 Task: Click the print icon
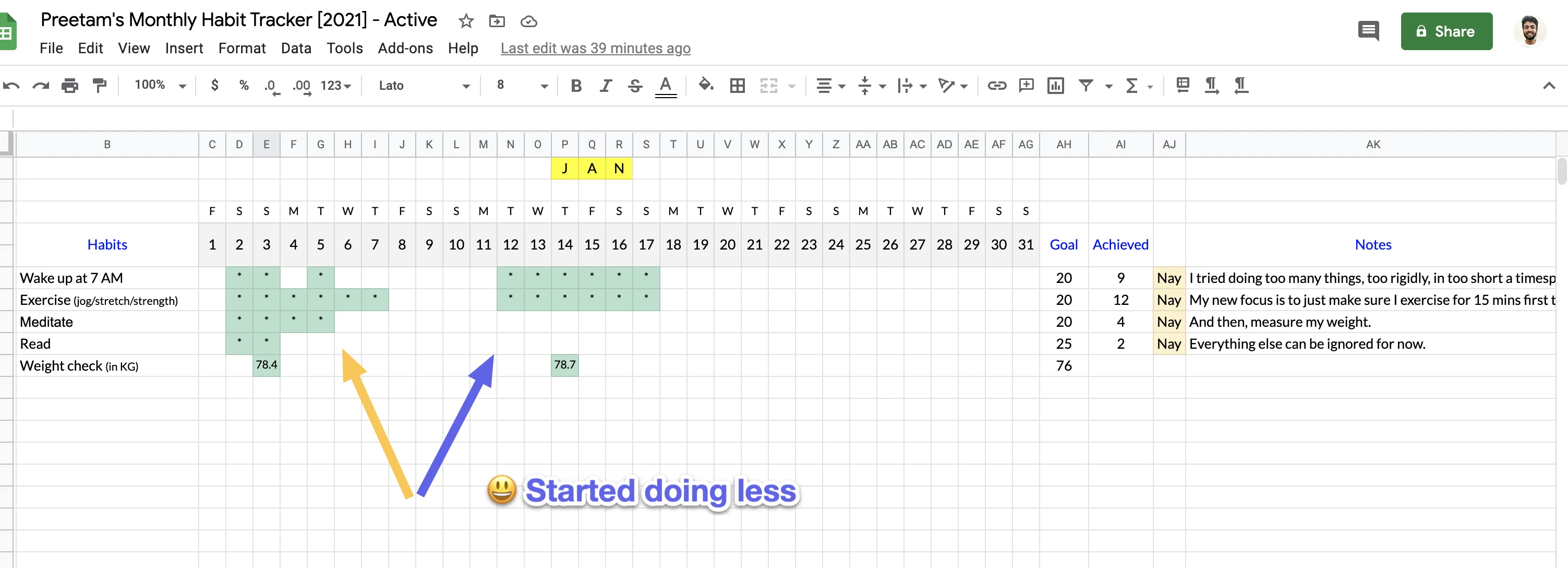tap(70, 85)
